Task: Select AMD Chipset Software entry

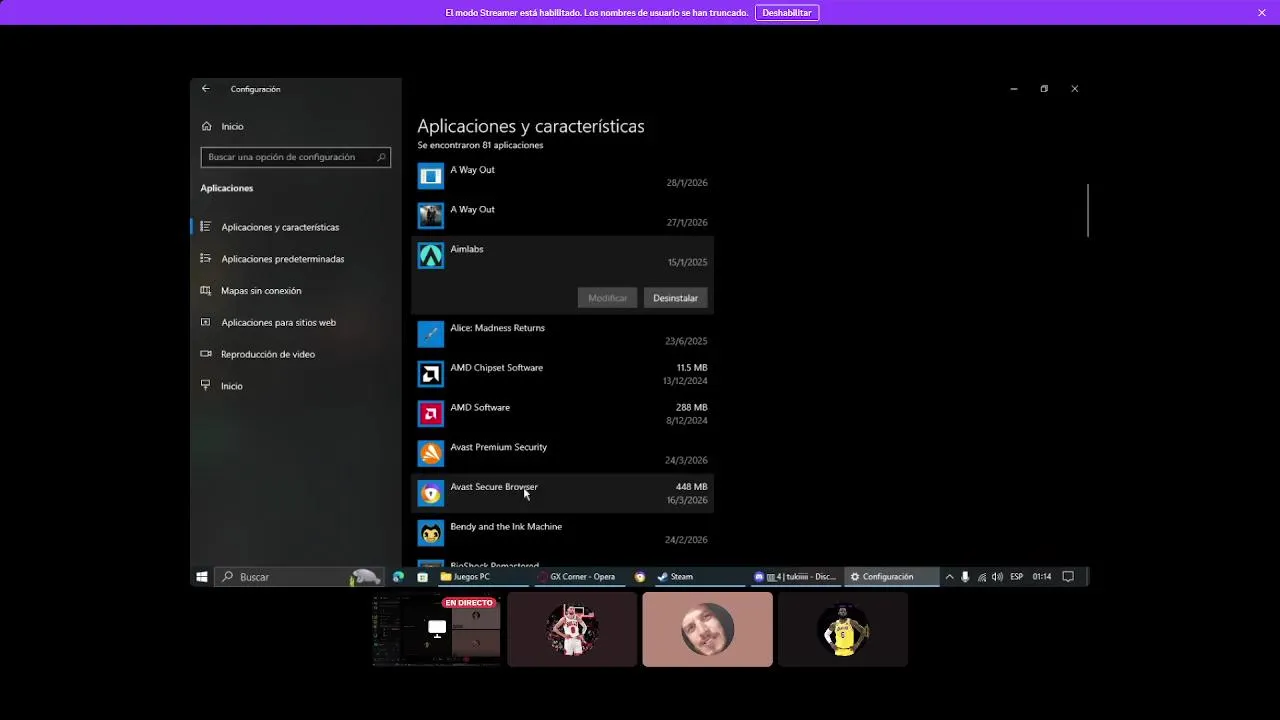Action: coord(497,368)
